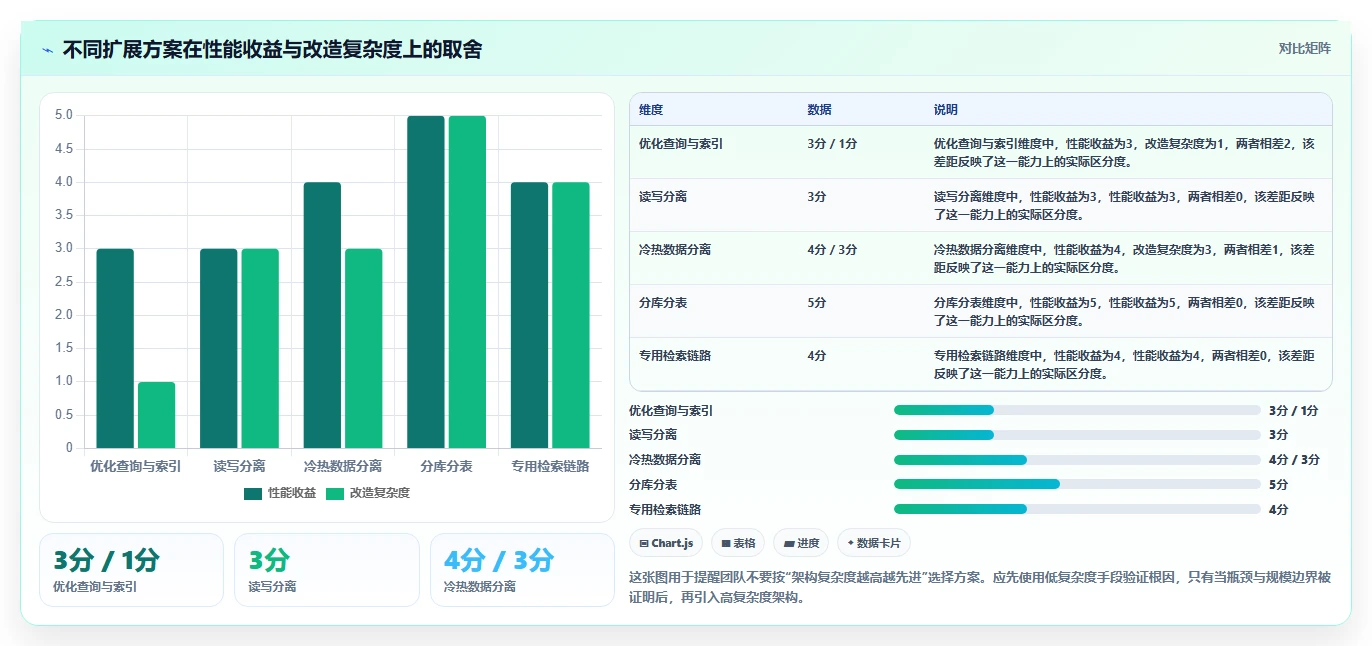1372x646 pixels.
Task: Click the 5分 value beside the 分库分表 progress bar
Action: [1279, 485]
